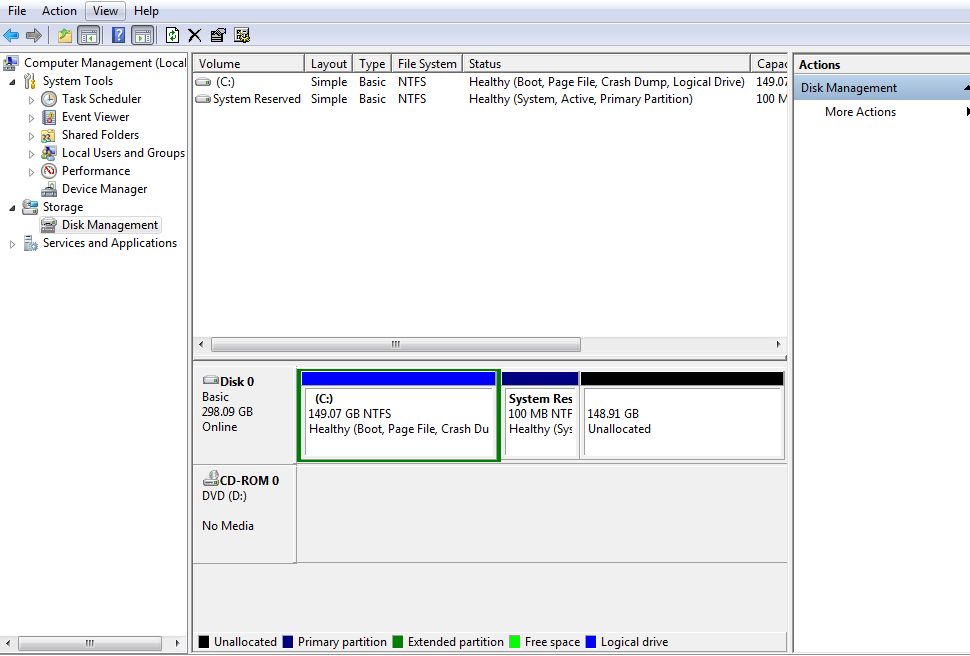970x656 pixels.
Task: Click the blue Back arrow in toolbar
Action: (11, 35)
